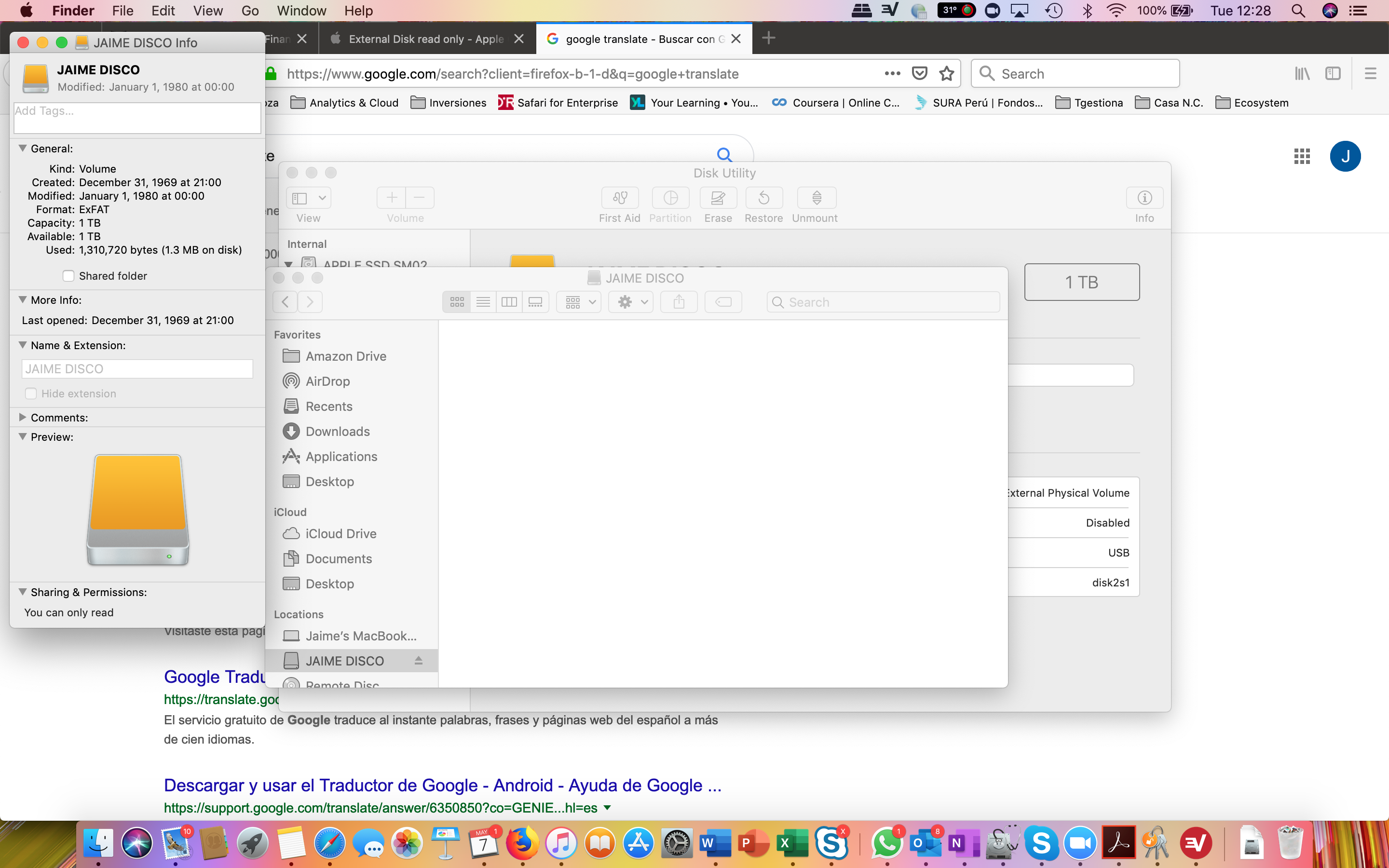Viewport: 1389px width, 868px height.
Task: Collapse the Sharing & Permissions section
Action: click(23, 592)
